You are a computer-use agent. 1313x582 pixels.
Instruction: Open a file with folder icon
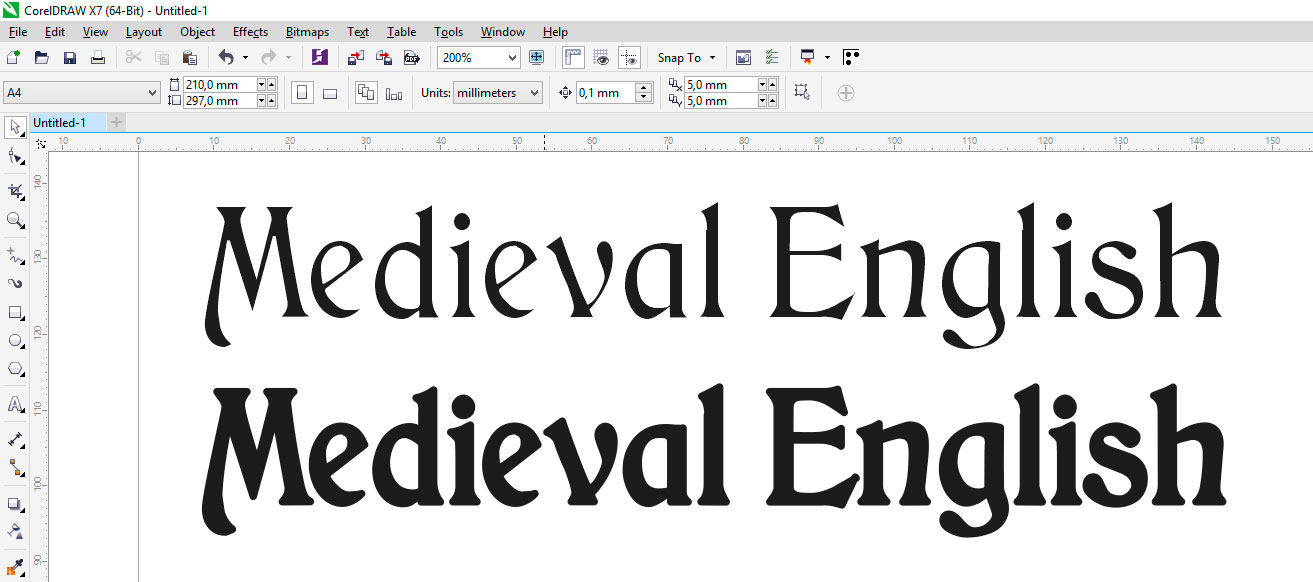click(x=42, y=58)
